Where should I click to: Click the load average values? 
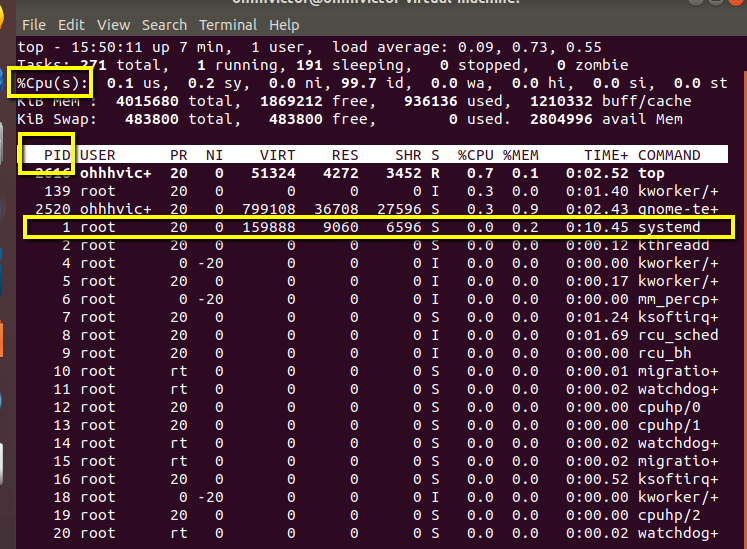coord(530,48)
